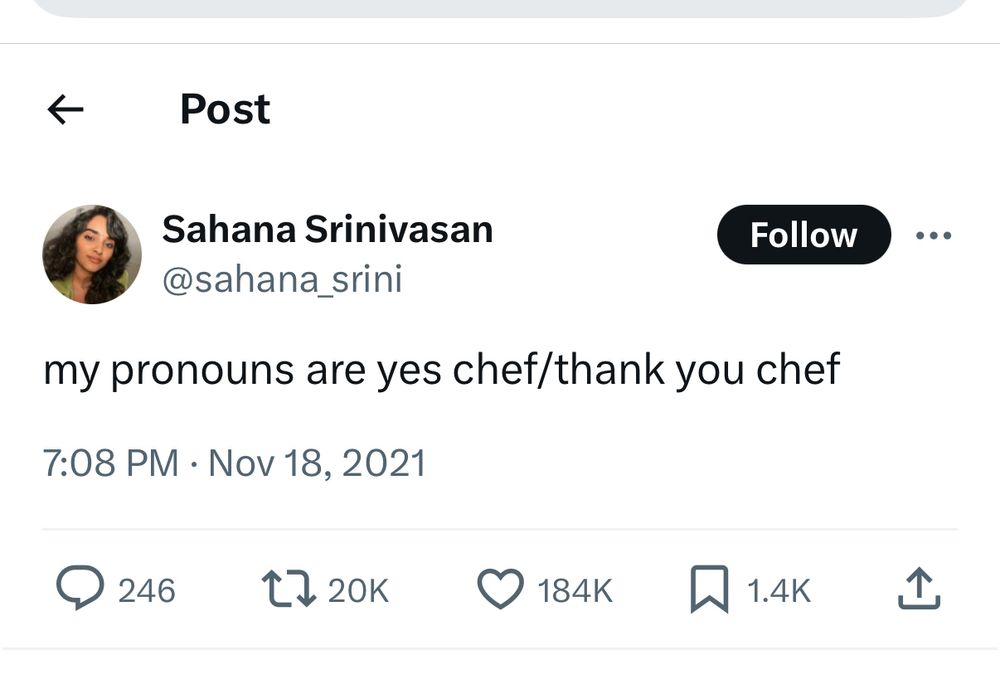The width and height of the screenshot is (1000, 674).
Task: View the 184K likes count
Action: coord(575,590)
